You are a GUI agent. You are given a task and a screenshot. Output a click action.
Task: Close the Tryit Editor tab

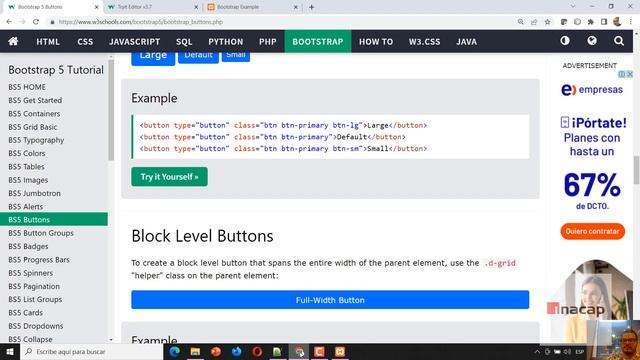pyautogui.click(x=196, y=7)
